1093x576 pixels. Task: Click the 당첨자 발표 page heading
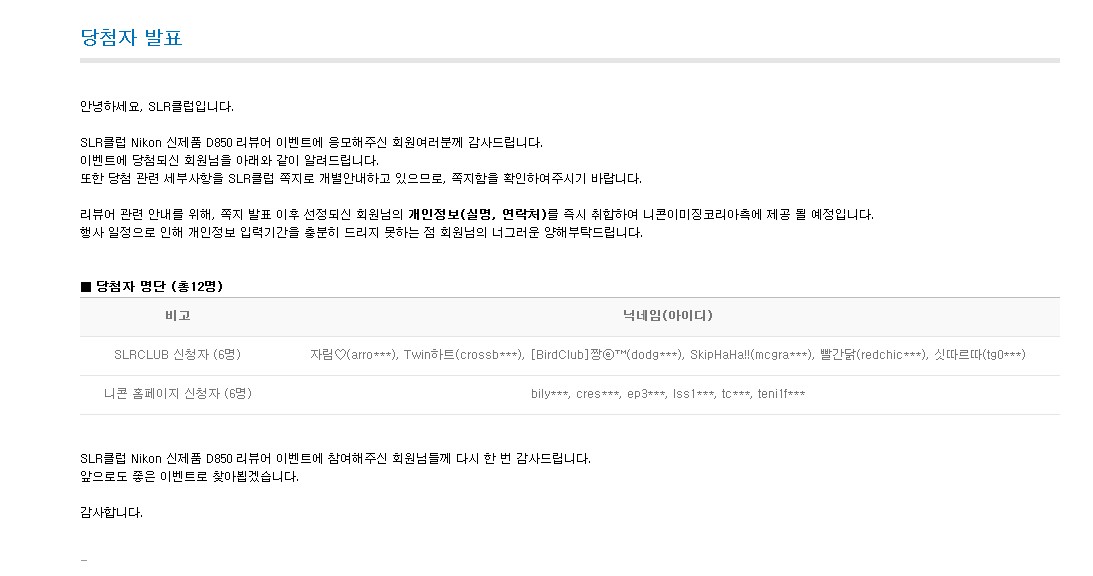pyautogui.click(x=131, y=37)
